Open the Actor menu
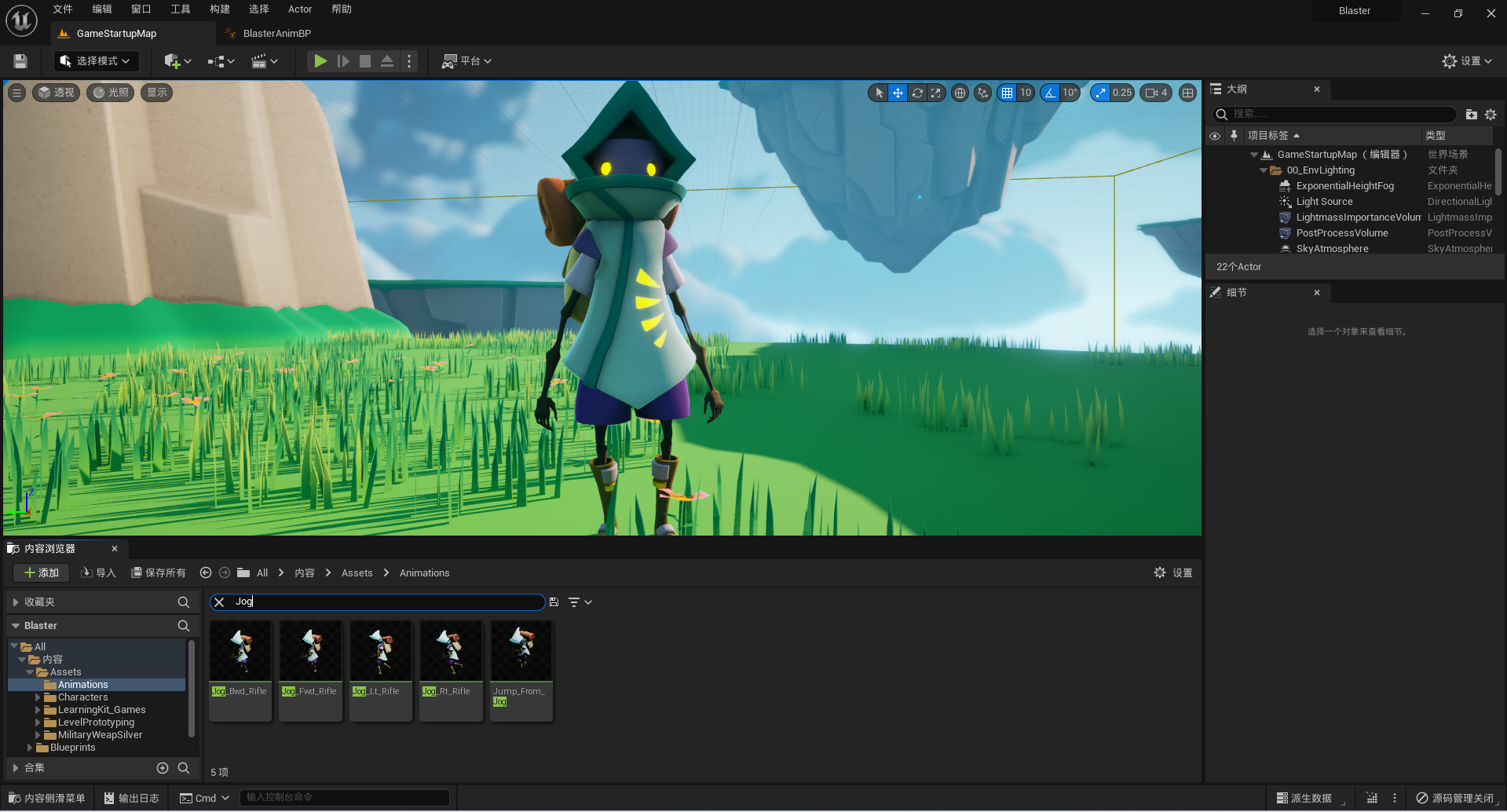1507x812 pixels. (300, 9)
